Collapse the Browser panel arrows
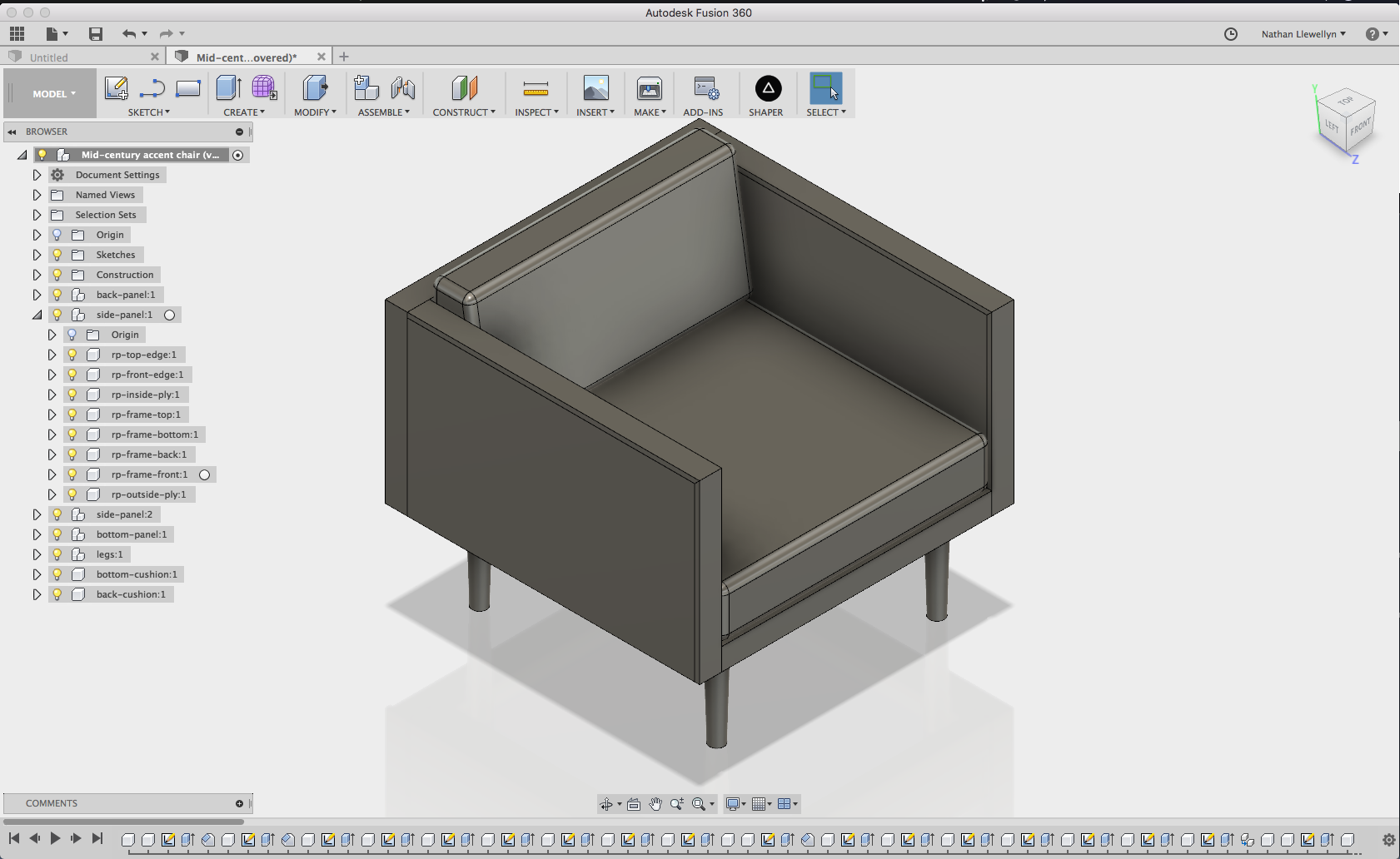 click(12, 132)
